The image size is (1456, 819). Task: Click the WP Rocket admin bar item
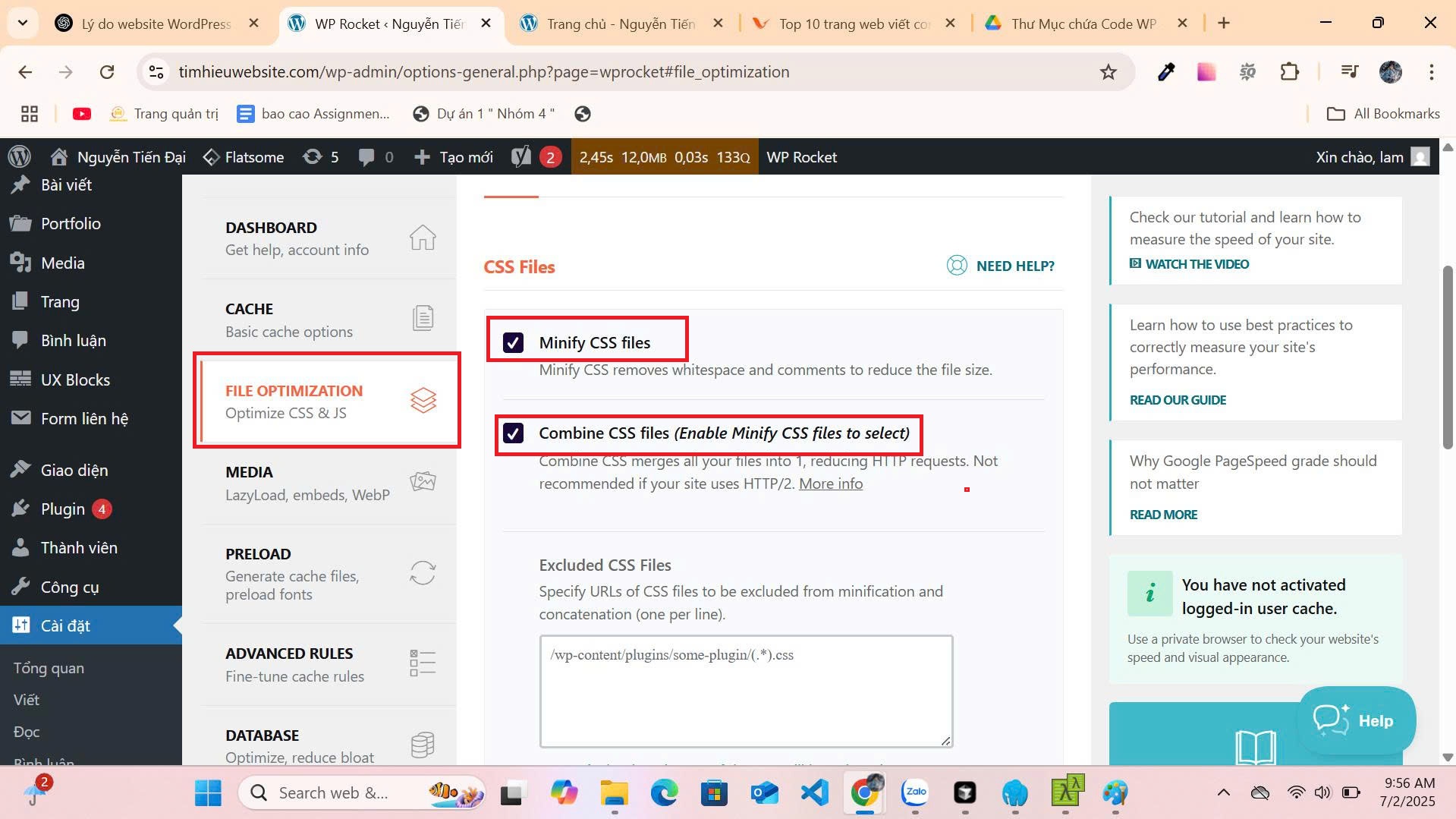coord(801,157)
